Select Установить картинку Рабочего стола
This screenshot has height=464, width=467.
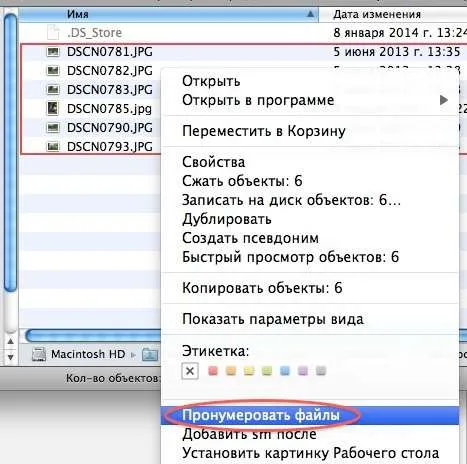click(x=310, y=453)
